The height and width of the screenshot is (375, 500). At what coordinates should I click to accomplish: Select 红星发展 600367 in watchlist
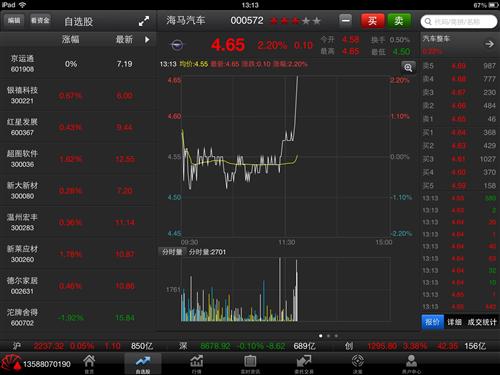77,127
